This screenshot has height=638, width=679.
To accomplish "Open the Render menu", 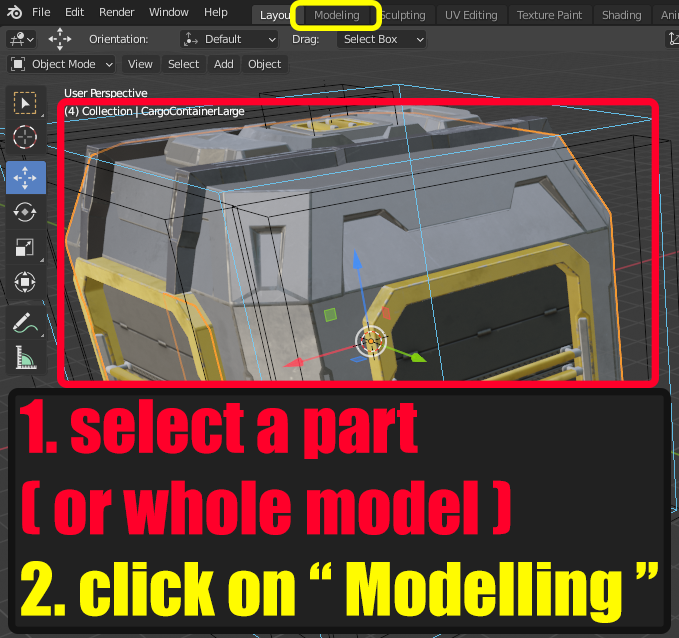I will click(x=116, y=12).
